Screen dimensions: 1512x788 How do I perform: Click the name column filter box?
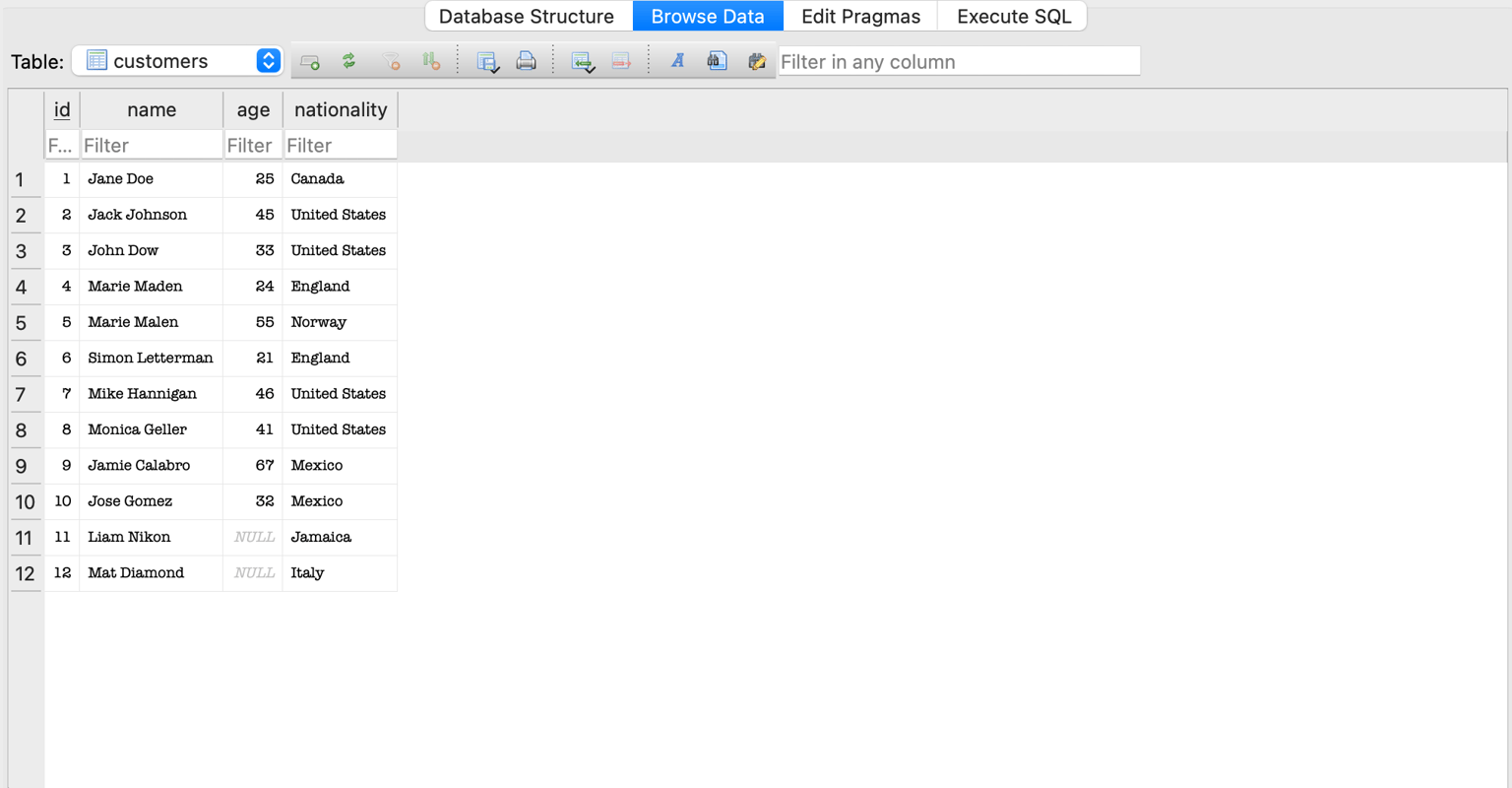point(152,145)
